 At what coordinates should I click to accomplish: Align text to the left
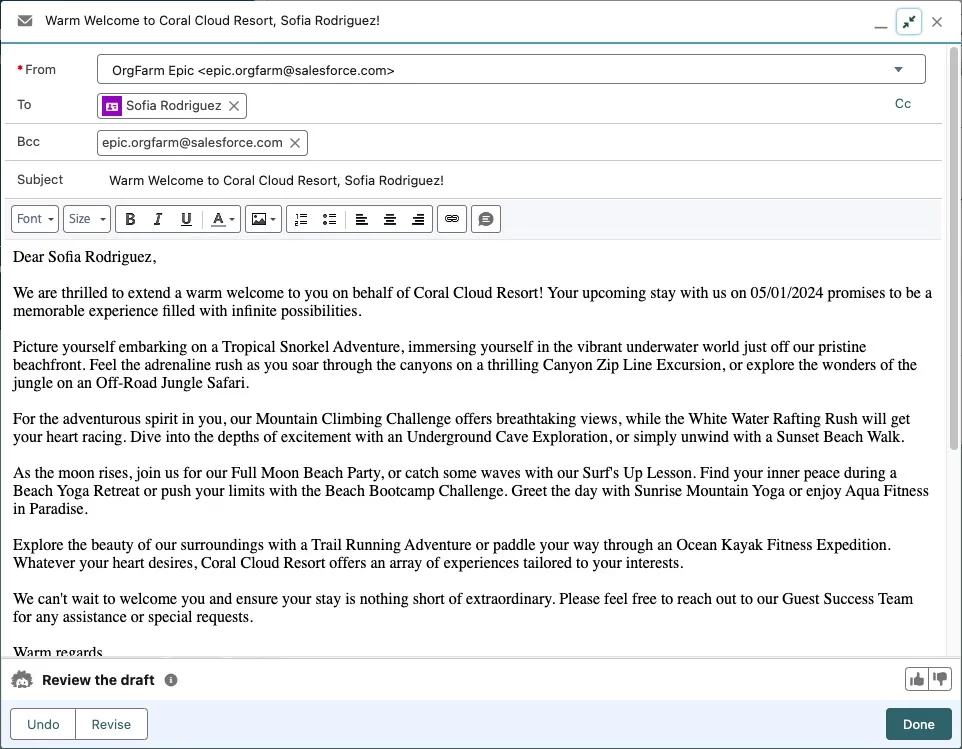tap(362, 219)
